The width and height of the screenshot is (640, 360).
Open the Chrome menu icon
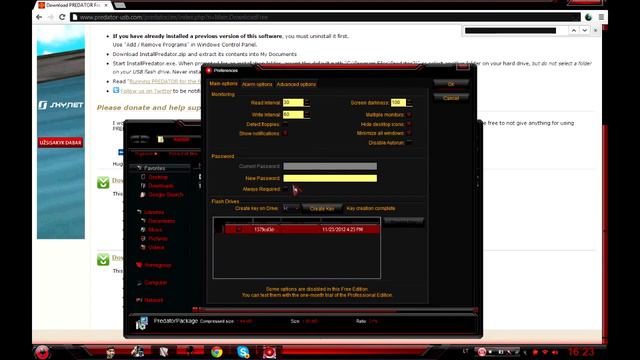(x=601, y=17)
